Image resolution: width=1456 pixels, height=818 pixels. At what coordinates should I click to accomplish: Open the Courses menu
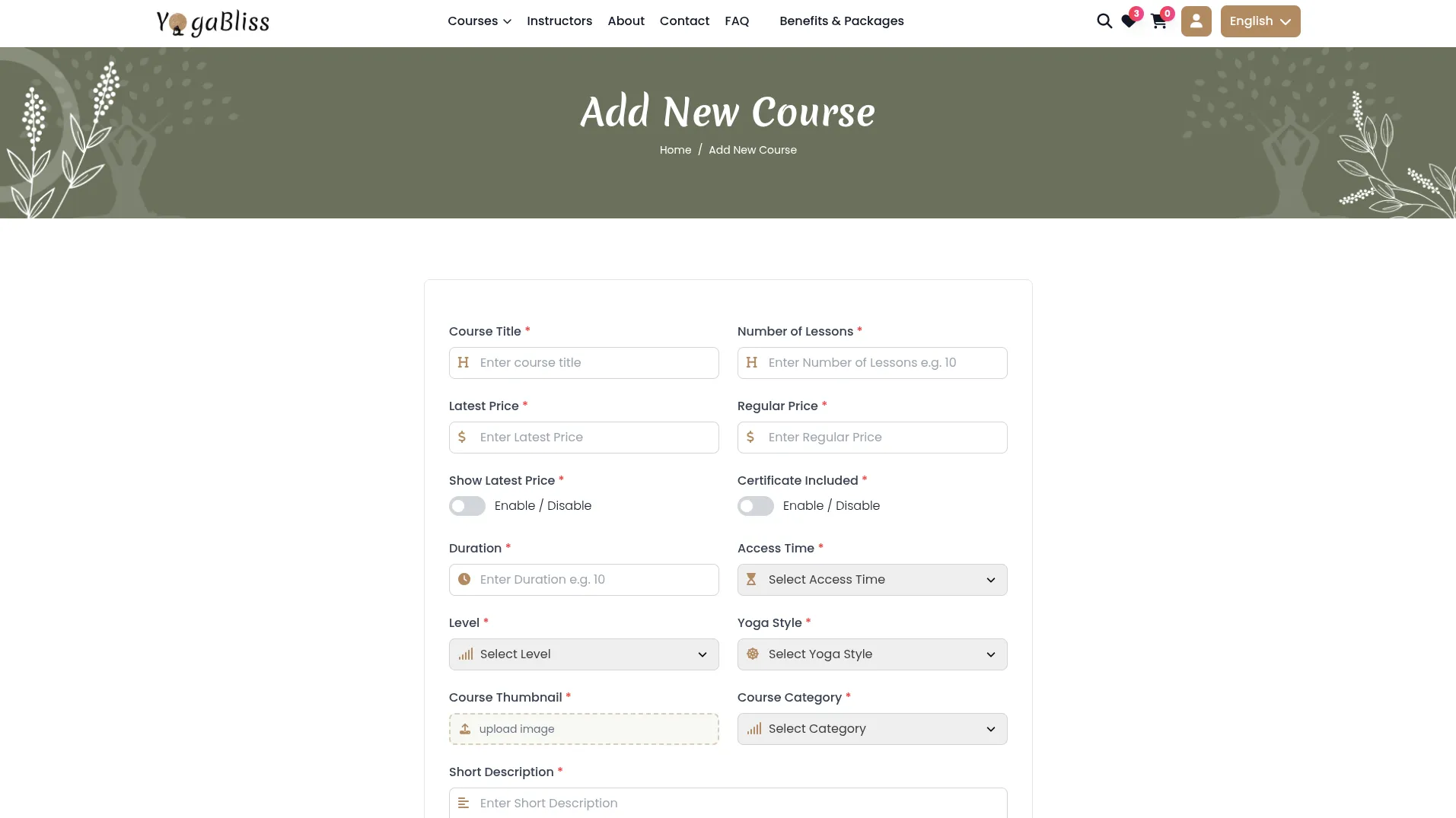point(479,21)
